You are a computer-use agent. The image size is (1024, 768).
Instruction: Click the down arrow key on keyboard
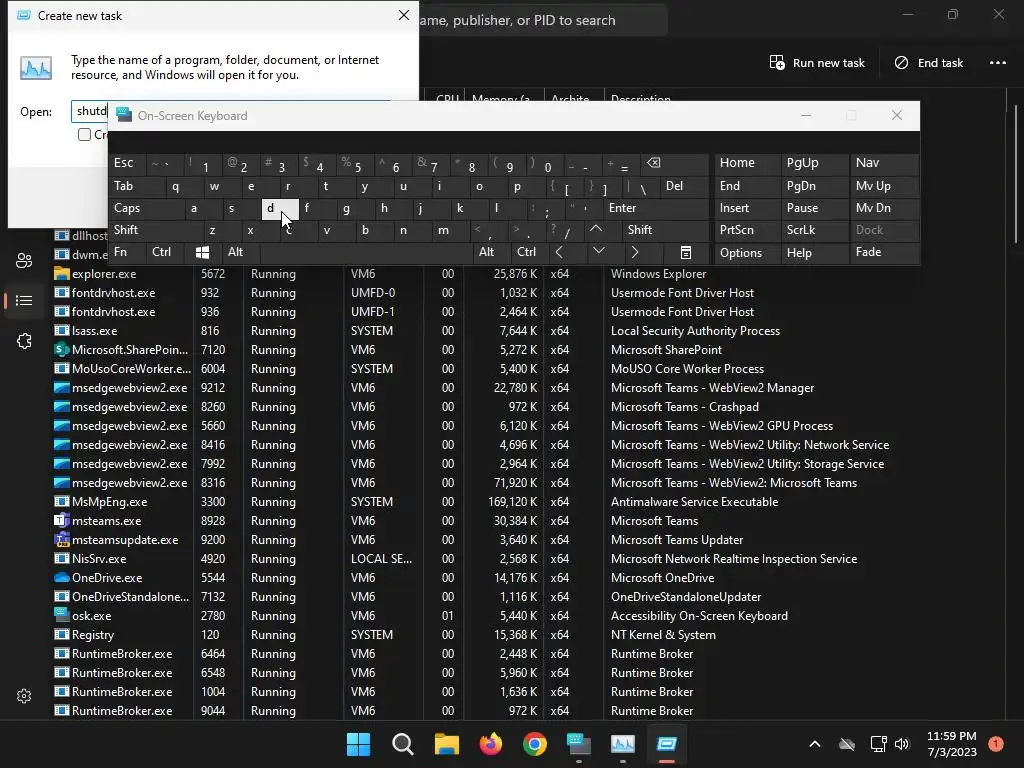[599, 251]
